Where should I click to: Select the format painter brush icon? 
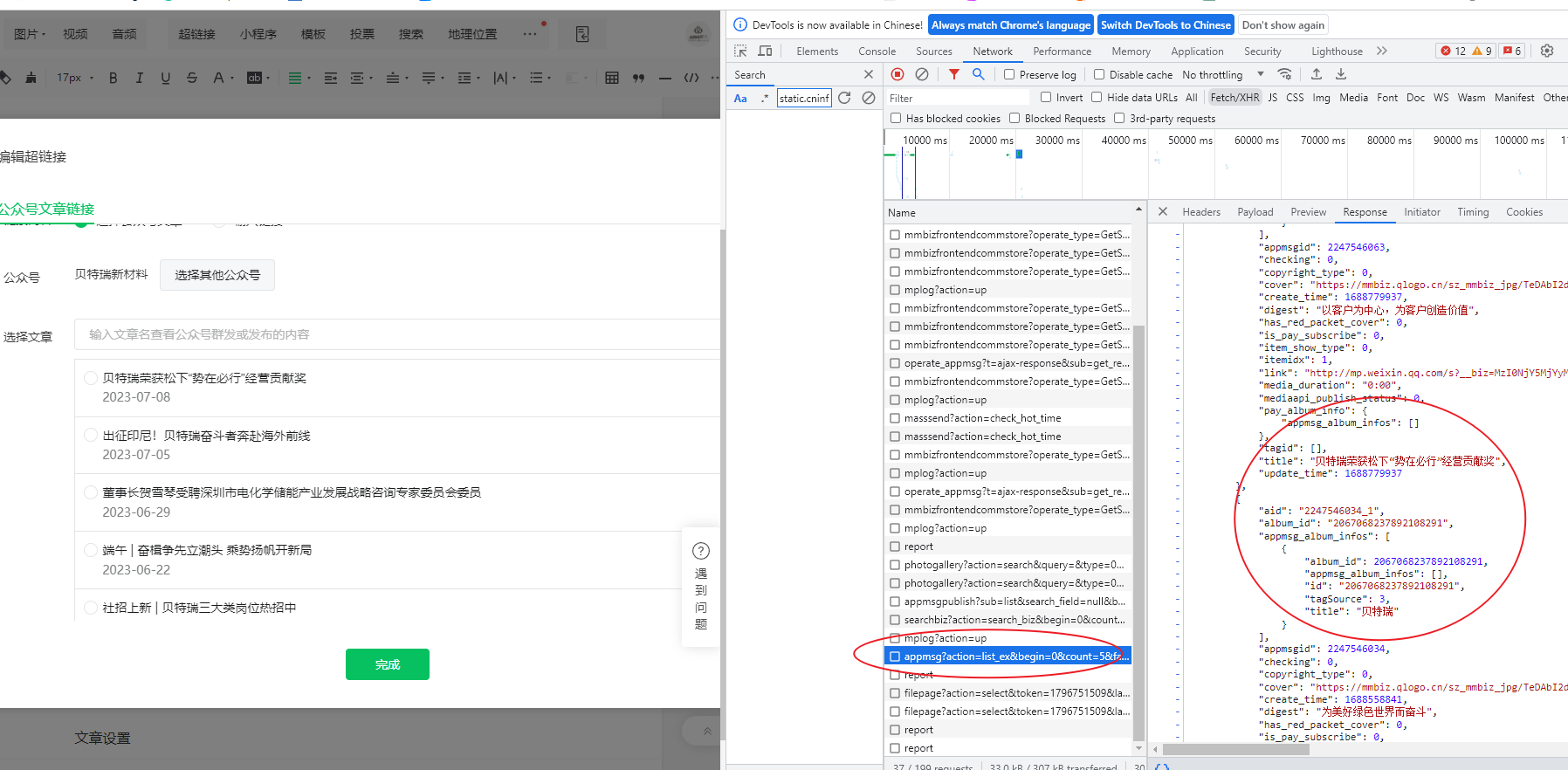click(x=31, y=78)
